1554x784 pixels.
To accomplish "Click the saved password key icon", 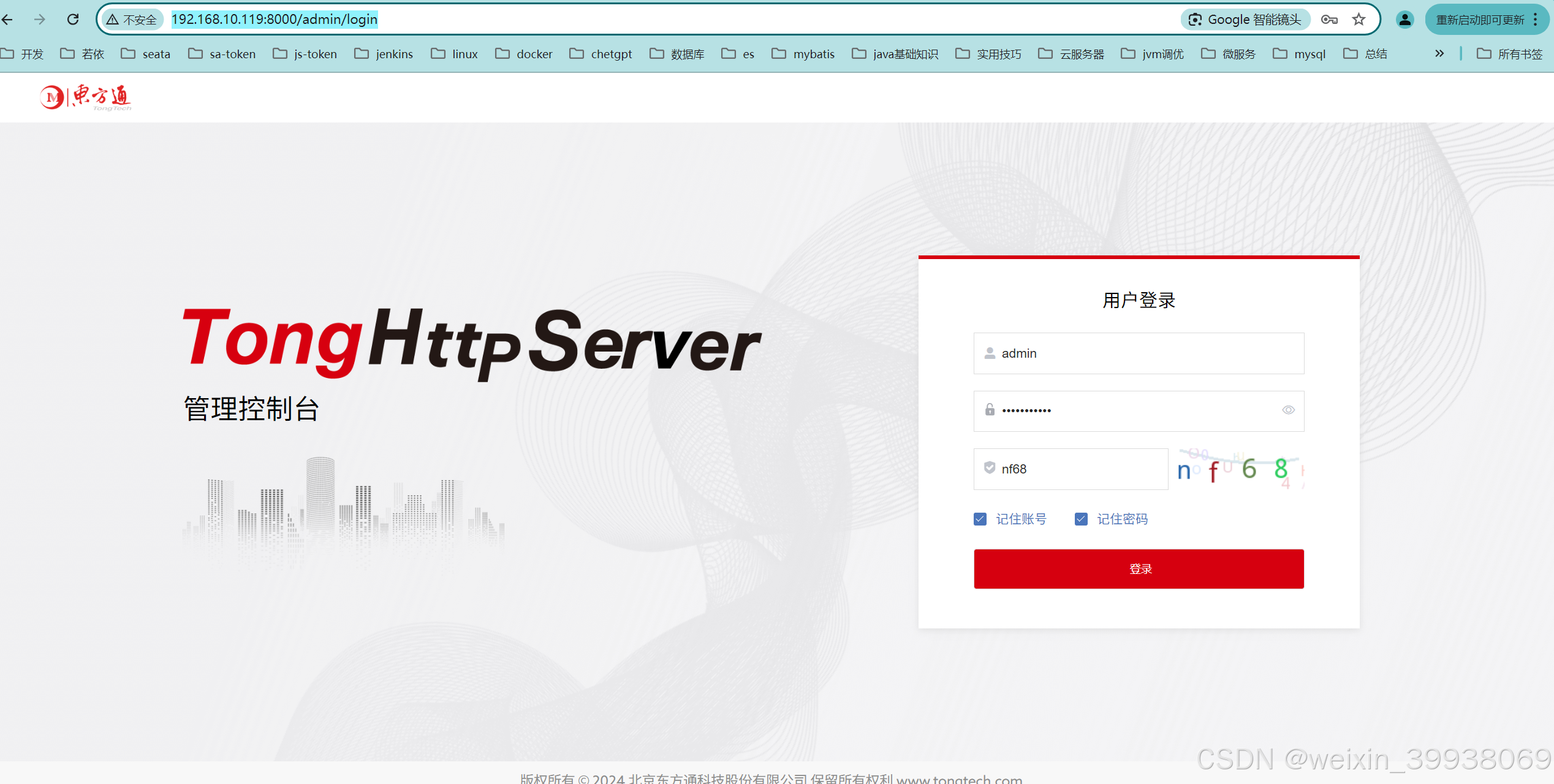I will click(1329, 20).
